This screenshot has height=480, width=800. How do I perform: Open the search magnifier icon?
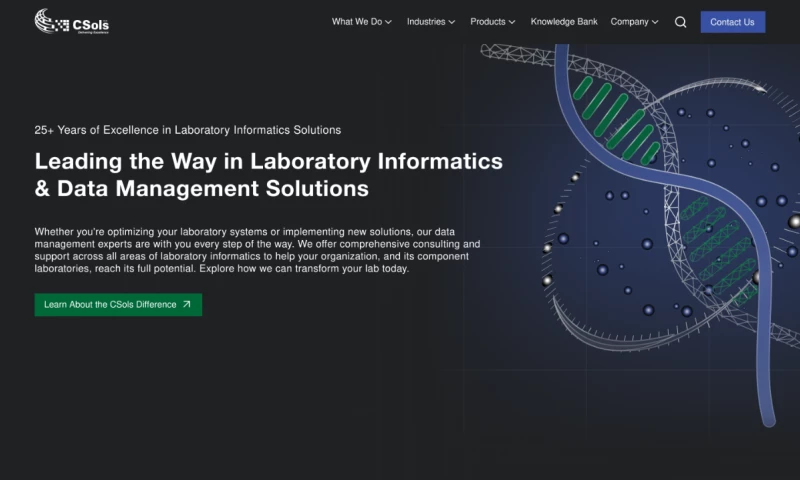(x=680, y=22)
